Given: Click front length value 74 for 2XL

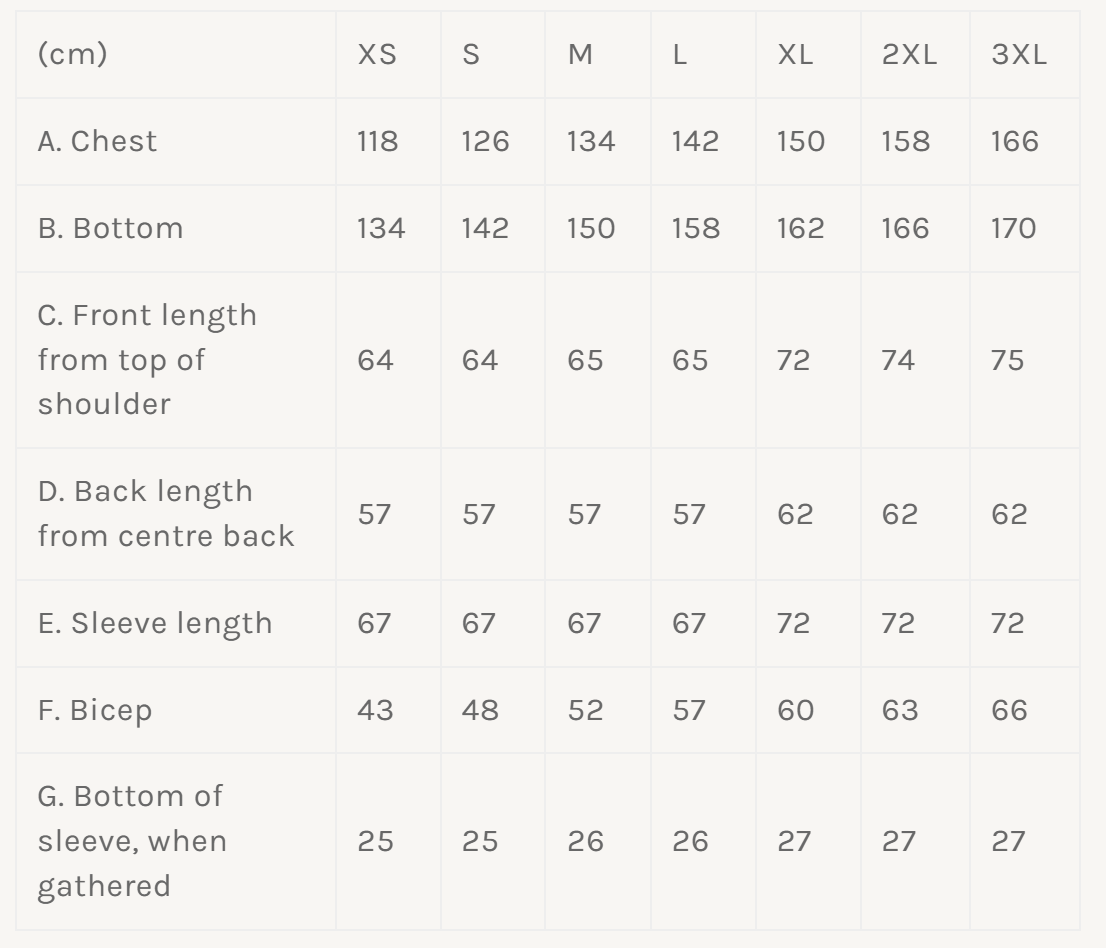Looking at the screenshot, I should (x=898, y=359).
